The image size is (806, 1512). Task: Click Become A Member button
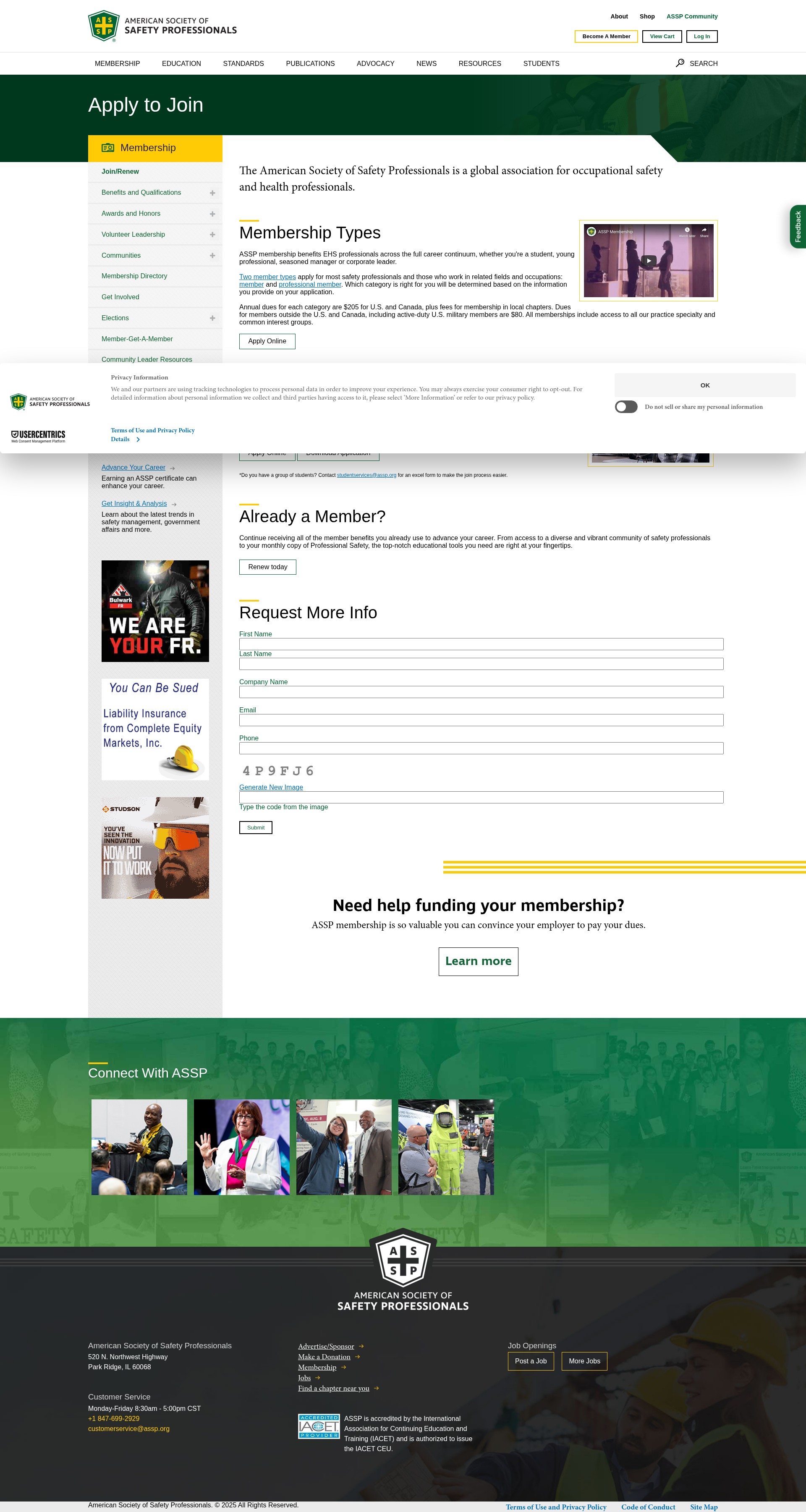pyautogui.click(x=606, y=37)
